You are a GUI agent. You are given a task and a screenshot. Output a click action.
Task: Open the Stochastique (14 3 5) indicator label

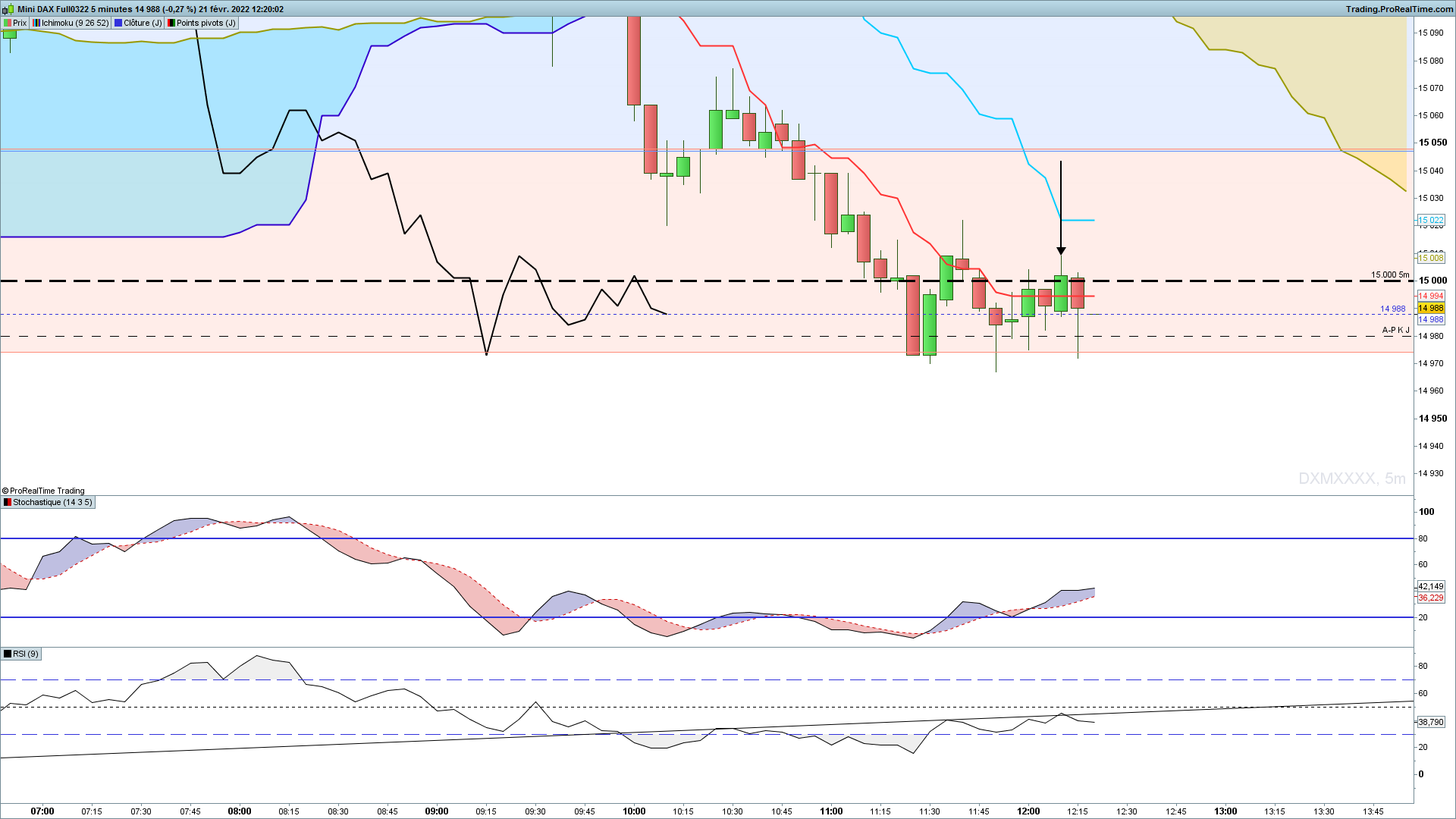point(48,502)
